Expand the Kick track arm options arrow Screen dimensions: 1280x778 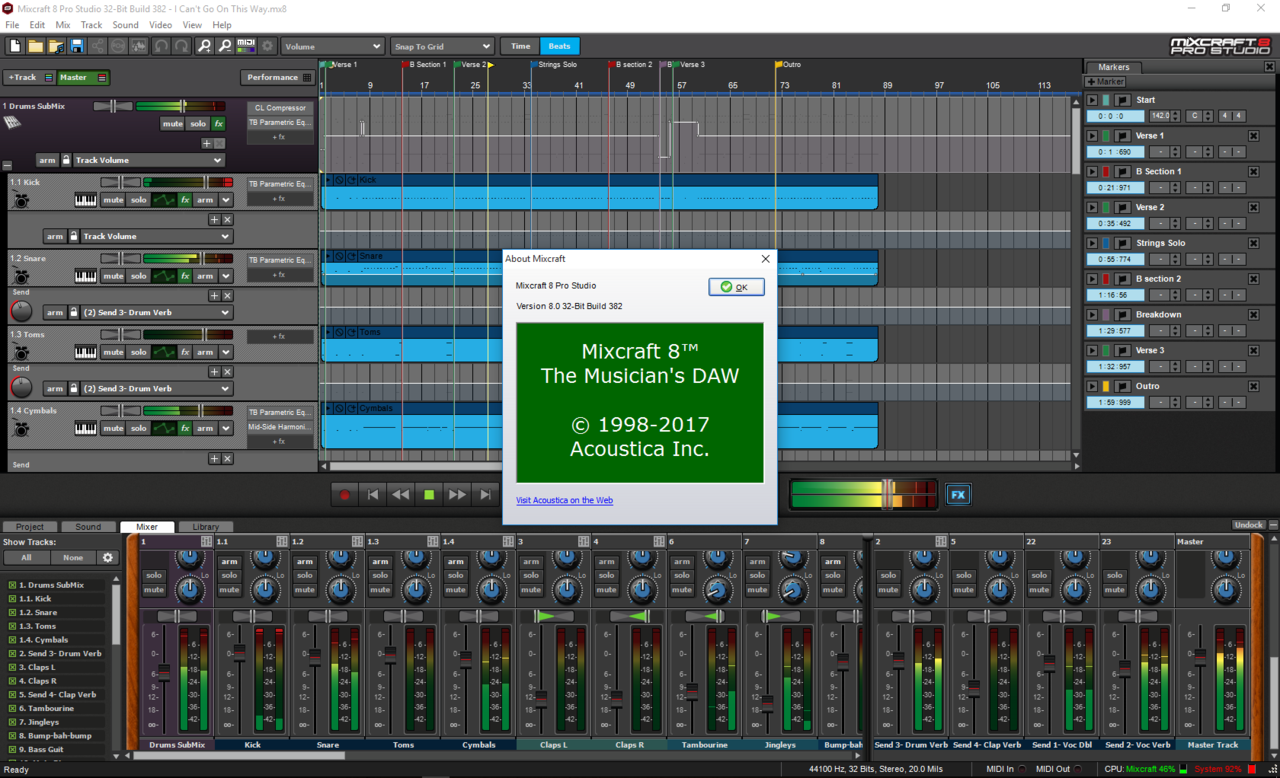point(226,200)
